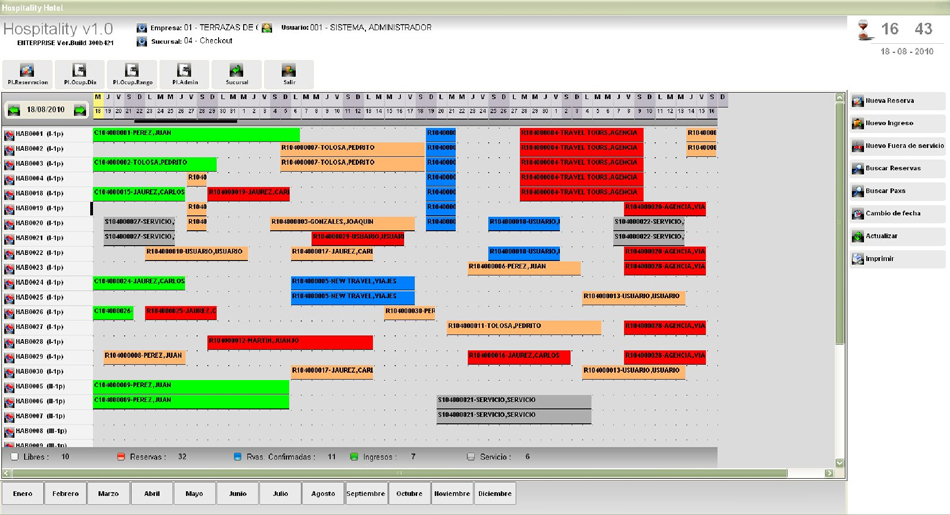The width and height of the screenshot is (950, 515).
Task: Open the Pl.Ocup.Rango occupancy view
Action: 132,75
